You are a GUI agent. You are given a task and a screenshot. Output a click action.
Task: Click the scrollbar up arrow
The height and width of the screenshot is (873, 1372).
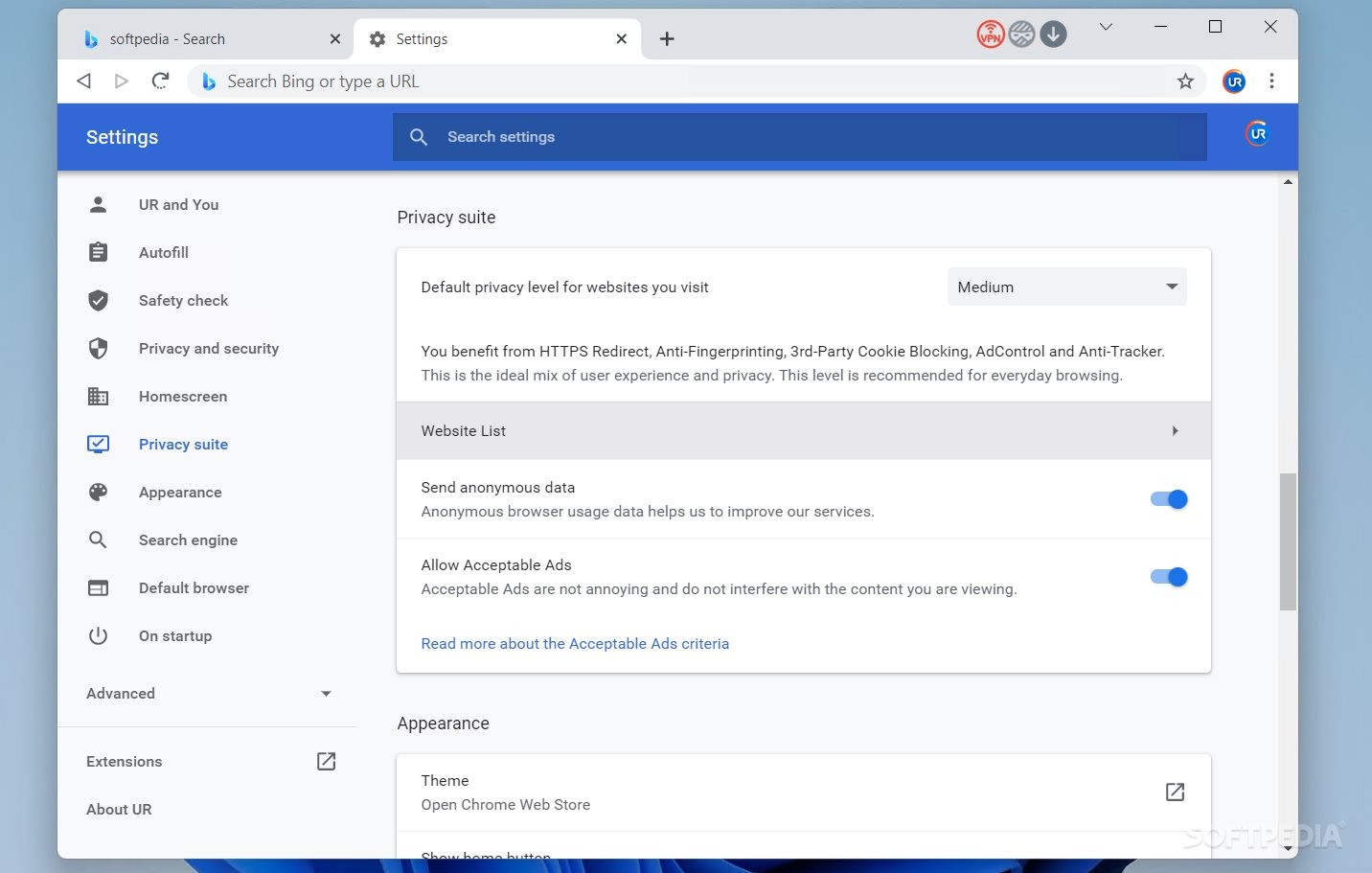[1288, 181]
